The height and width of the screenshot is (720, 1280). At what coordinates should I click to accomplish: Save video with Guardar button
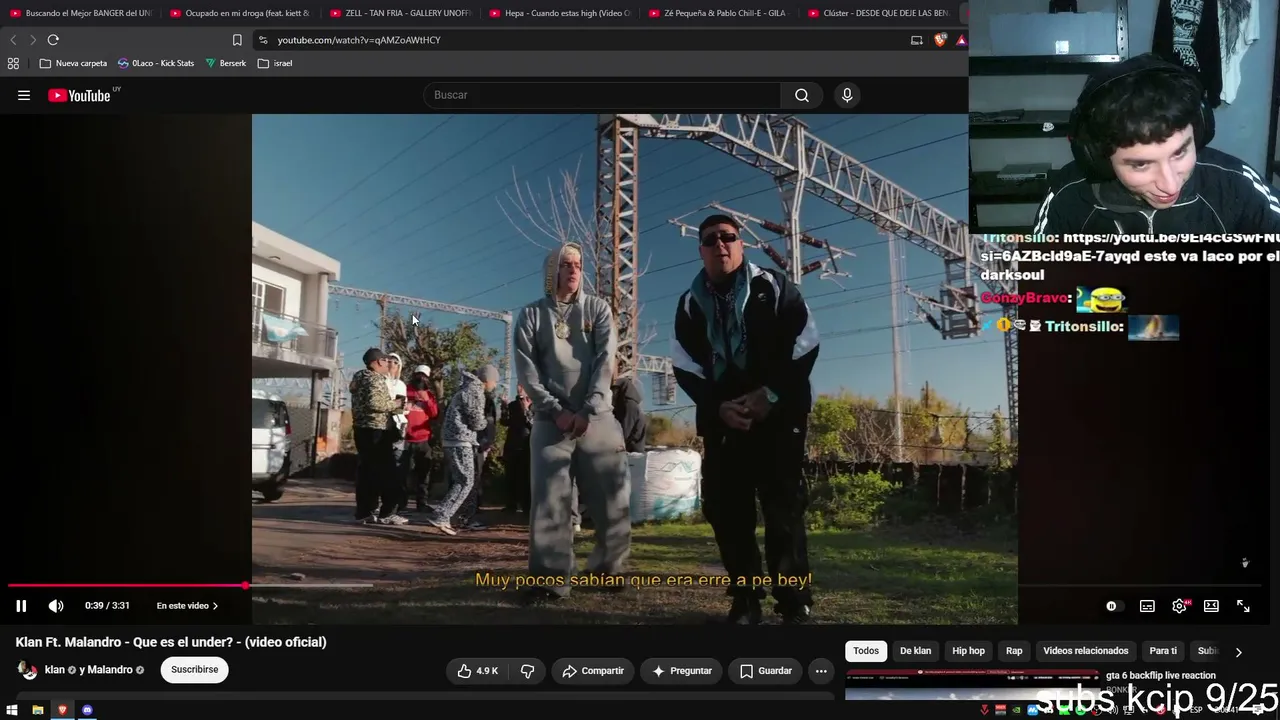pyautogui.click(x=766, y=671)
